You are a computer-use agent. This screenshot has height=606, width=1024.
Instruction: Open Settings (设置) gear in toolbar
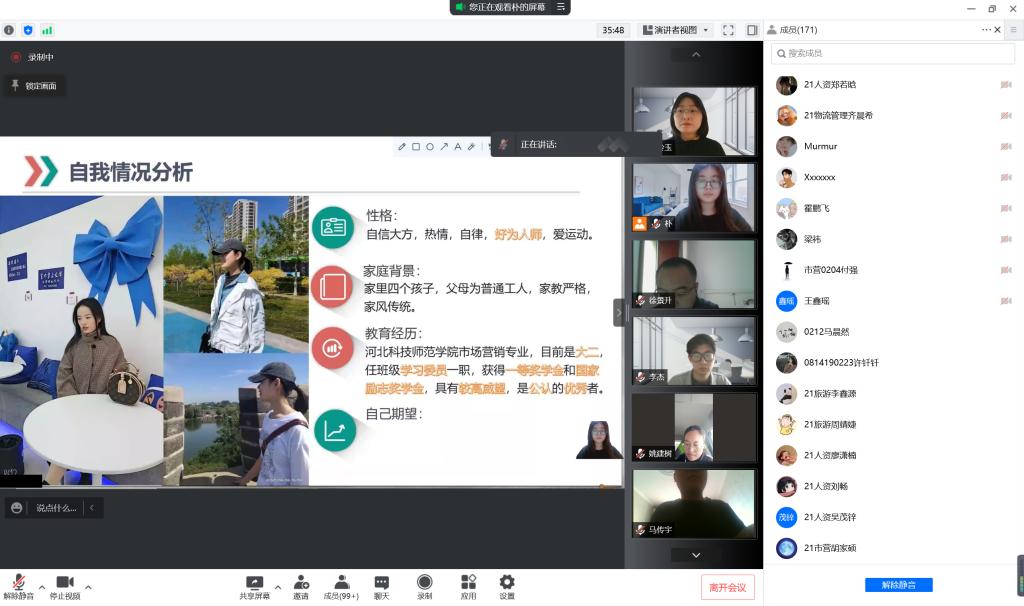[507, 587]
